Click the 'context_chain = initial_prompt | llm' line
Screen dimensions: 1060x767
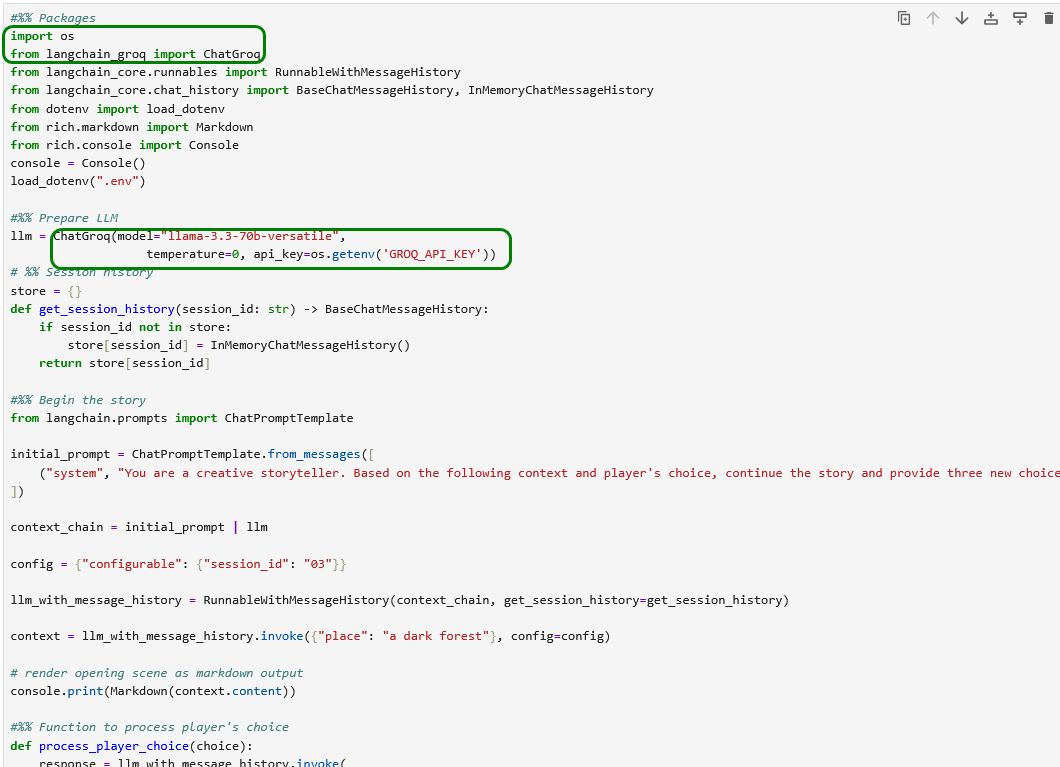coord(139,527)
